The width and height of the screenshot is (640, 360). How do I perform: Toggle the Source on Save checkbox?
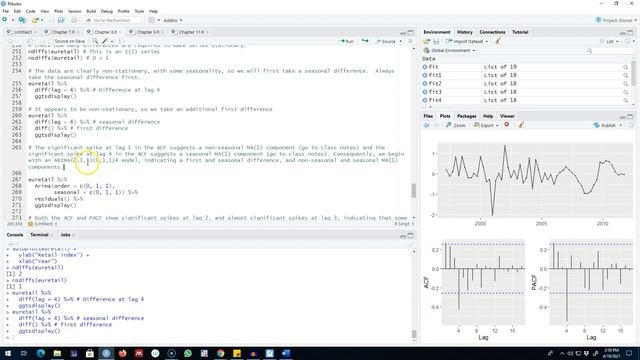51,41
